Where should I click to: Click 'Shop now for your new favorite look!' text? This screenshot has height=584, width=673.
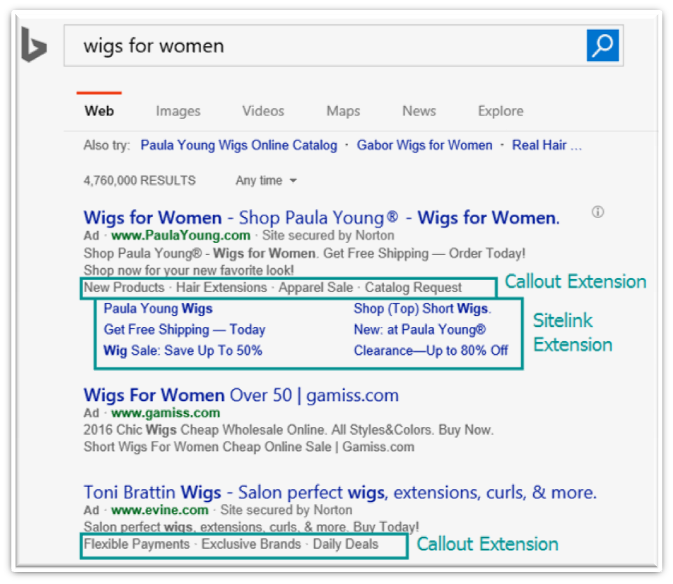(x=189, y=270)
